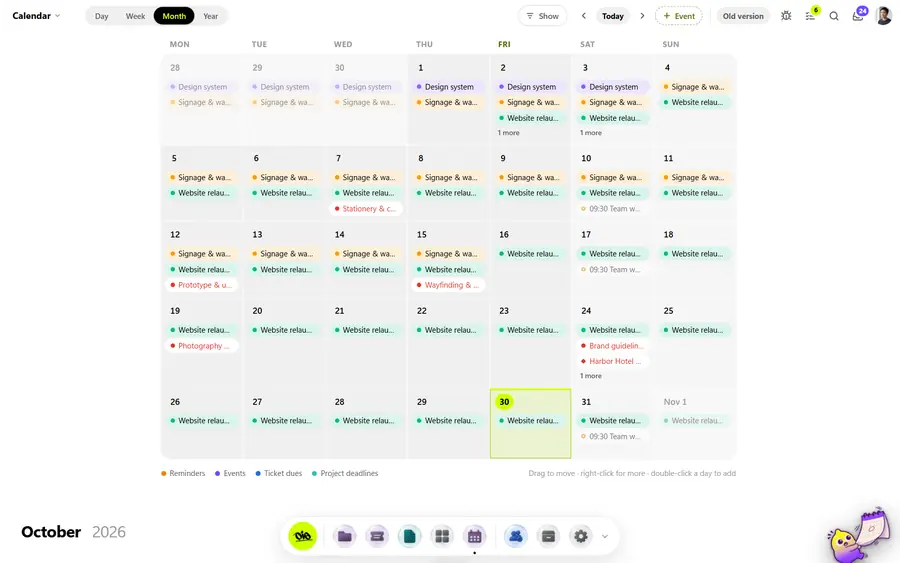Select the Nov 1 day cell label
Screen dimensions: 900x563
(x=675, y=402)
